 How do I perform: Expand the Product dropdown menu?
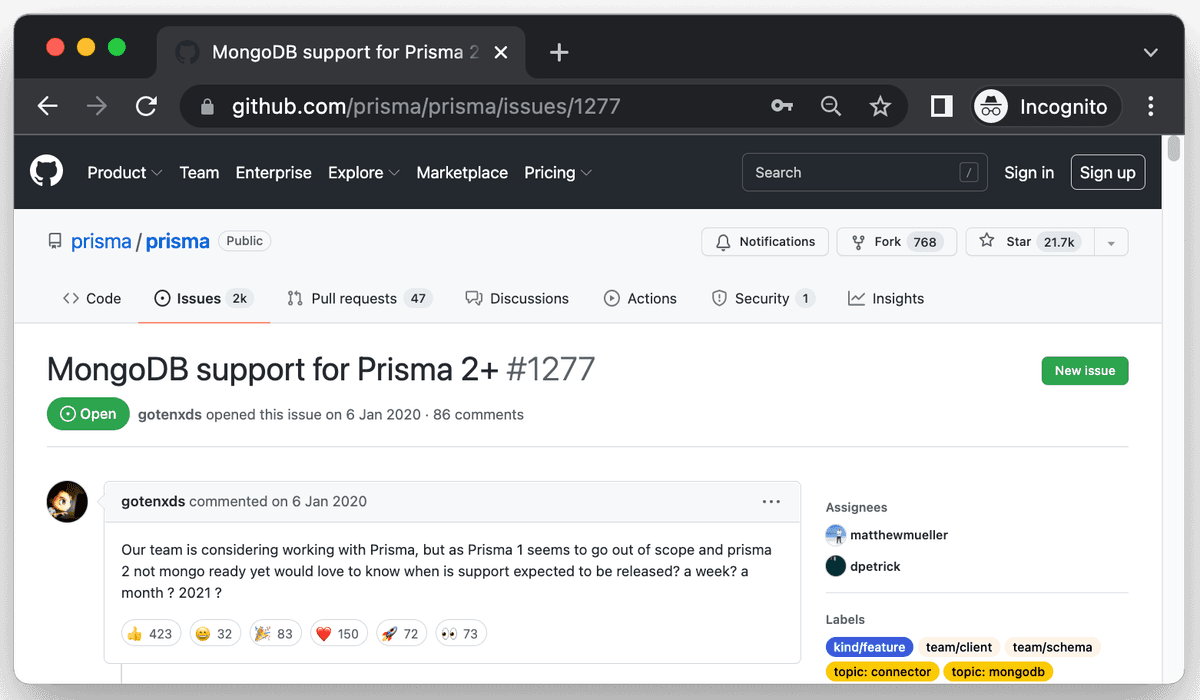(124, 173)
